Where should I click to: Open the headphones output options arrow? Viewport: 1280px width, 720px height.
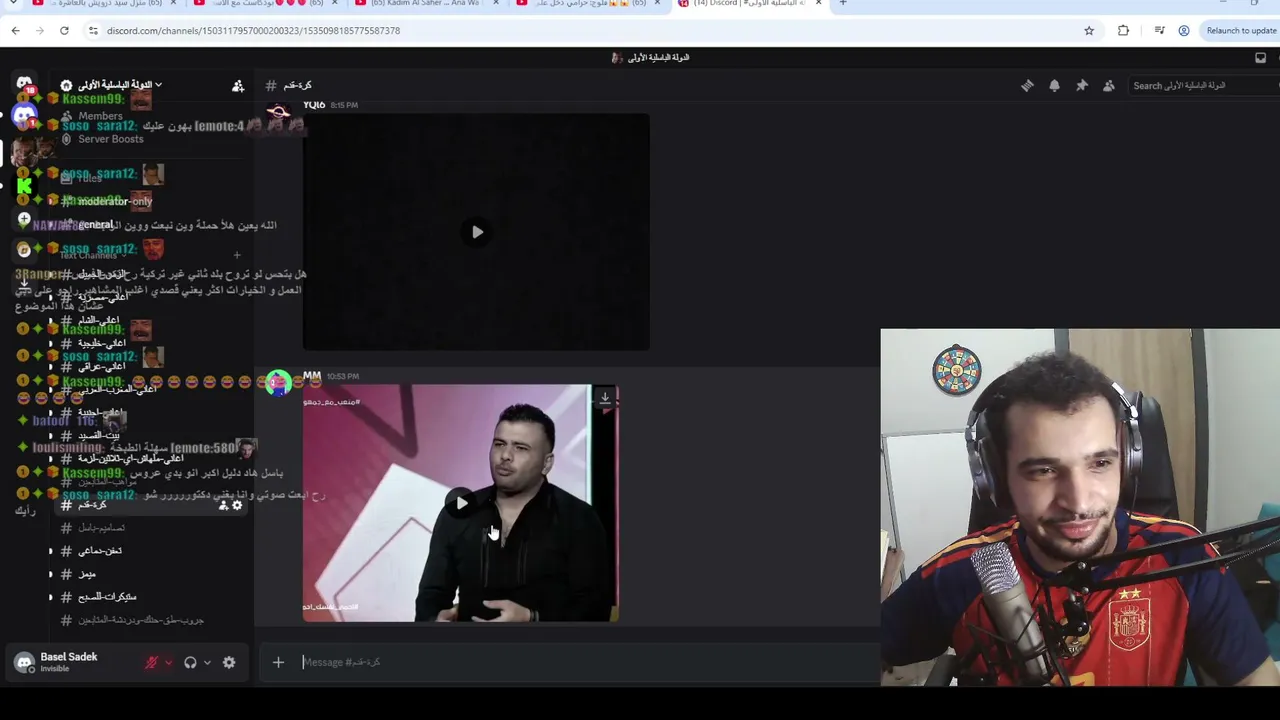click(207, 662)
